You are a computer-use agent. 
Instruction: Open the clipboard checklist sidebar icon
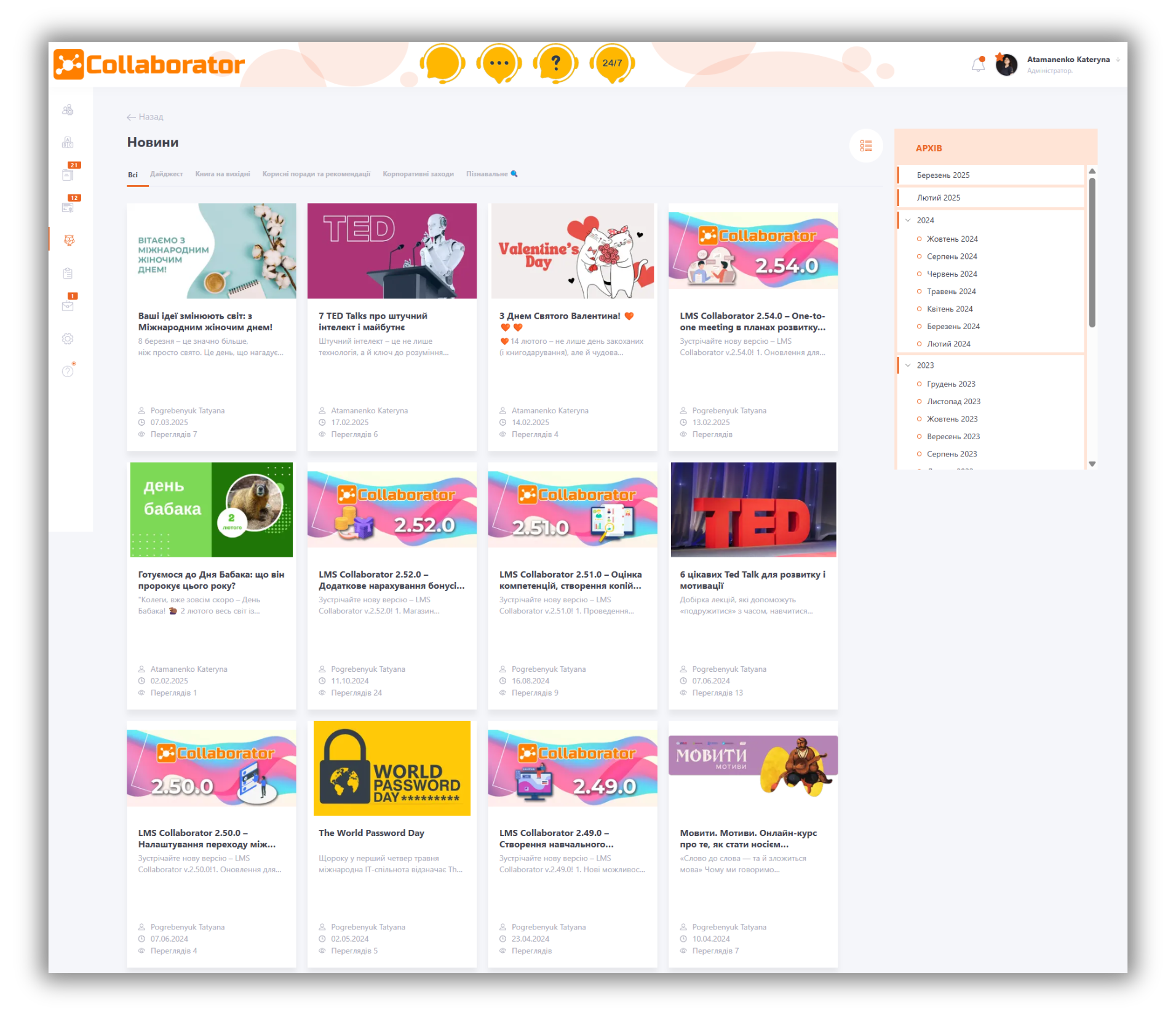[68, 273]
